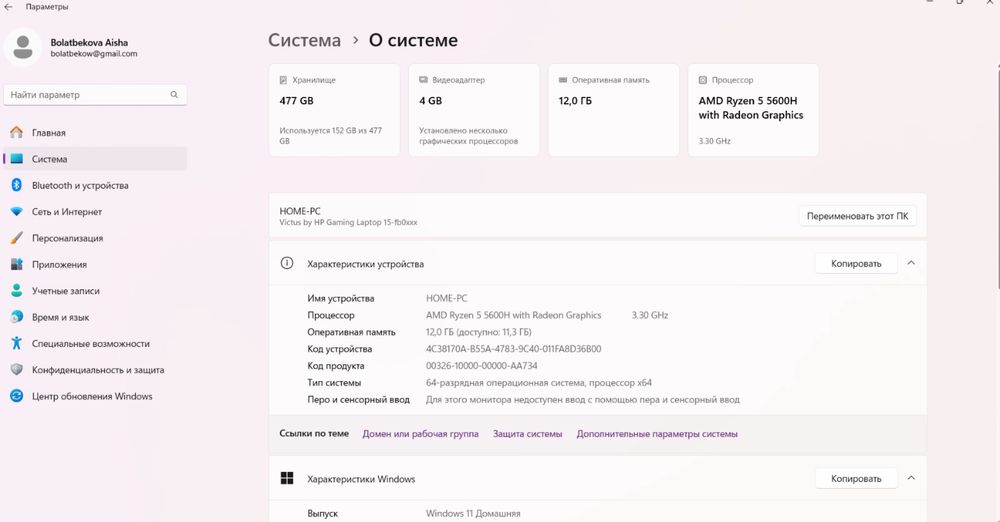Click the search magnifier icon

coord(174,95)
